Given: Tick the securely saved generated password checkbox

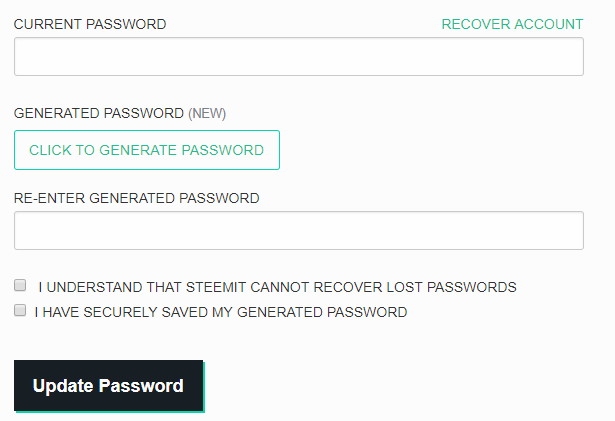Looking at the screenshot, I should (x=20, y=311).
